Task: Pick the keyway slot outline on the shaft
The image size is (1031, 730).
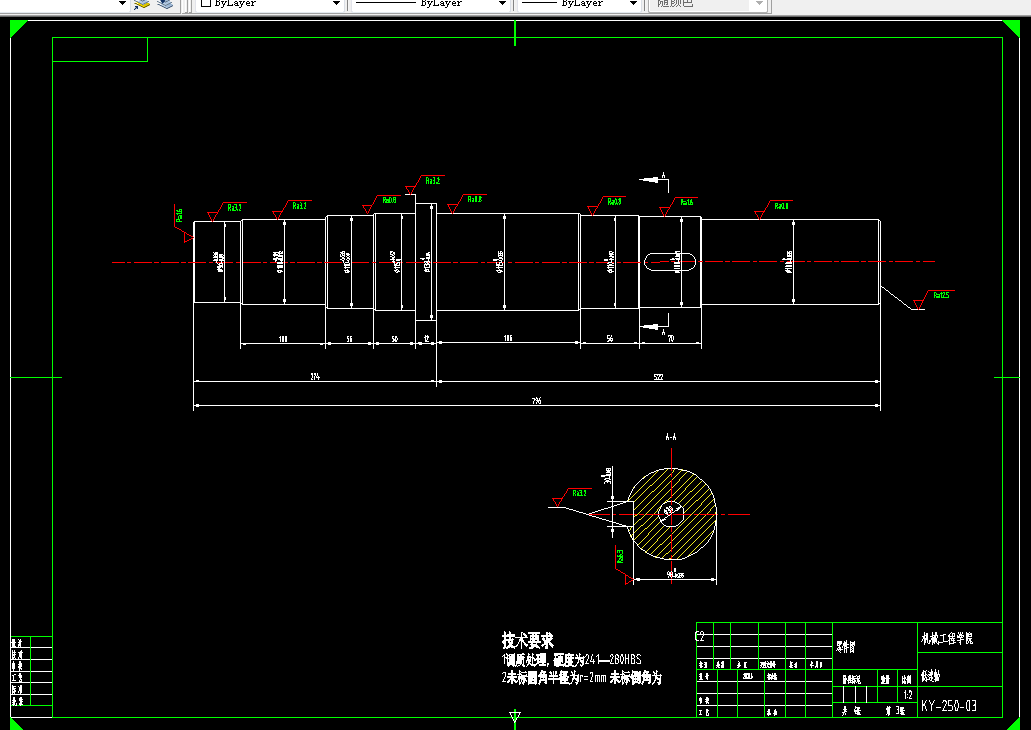Action: [670, 262]
